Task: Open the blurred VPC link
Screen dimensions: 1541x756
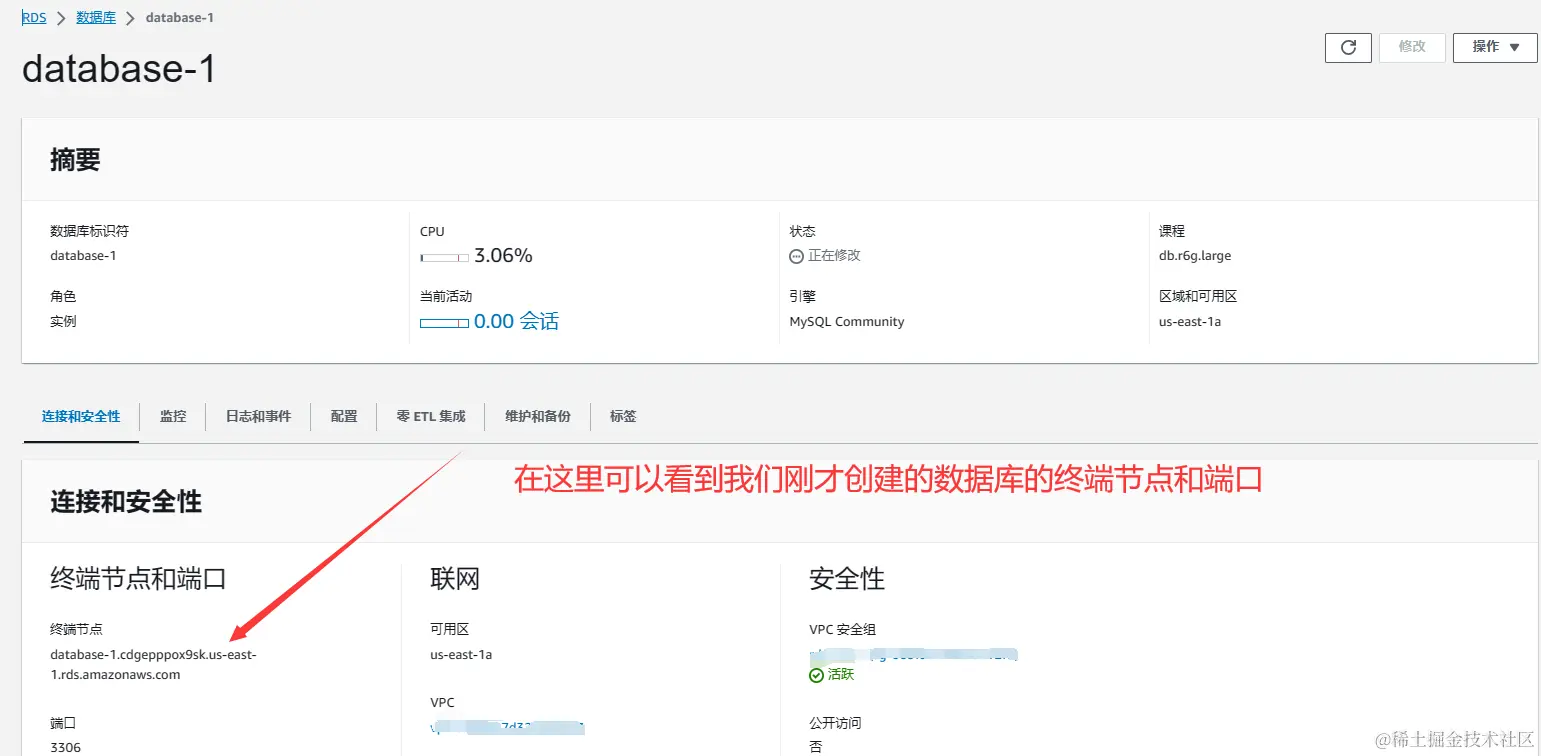Action: point(507,727)
